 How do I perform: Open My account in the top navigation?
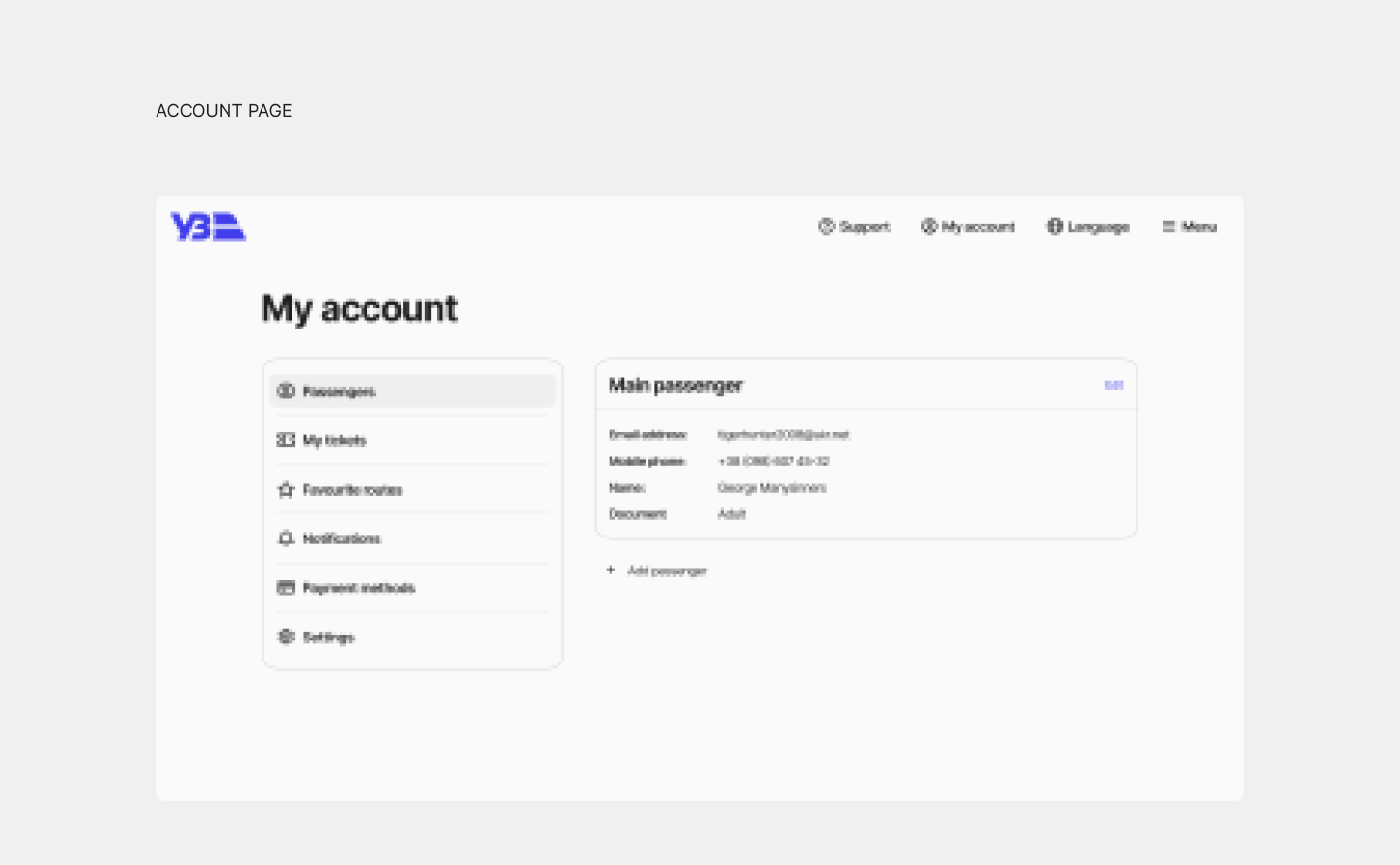tap(967, 226)
